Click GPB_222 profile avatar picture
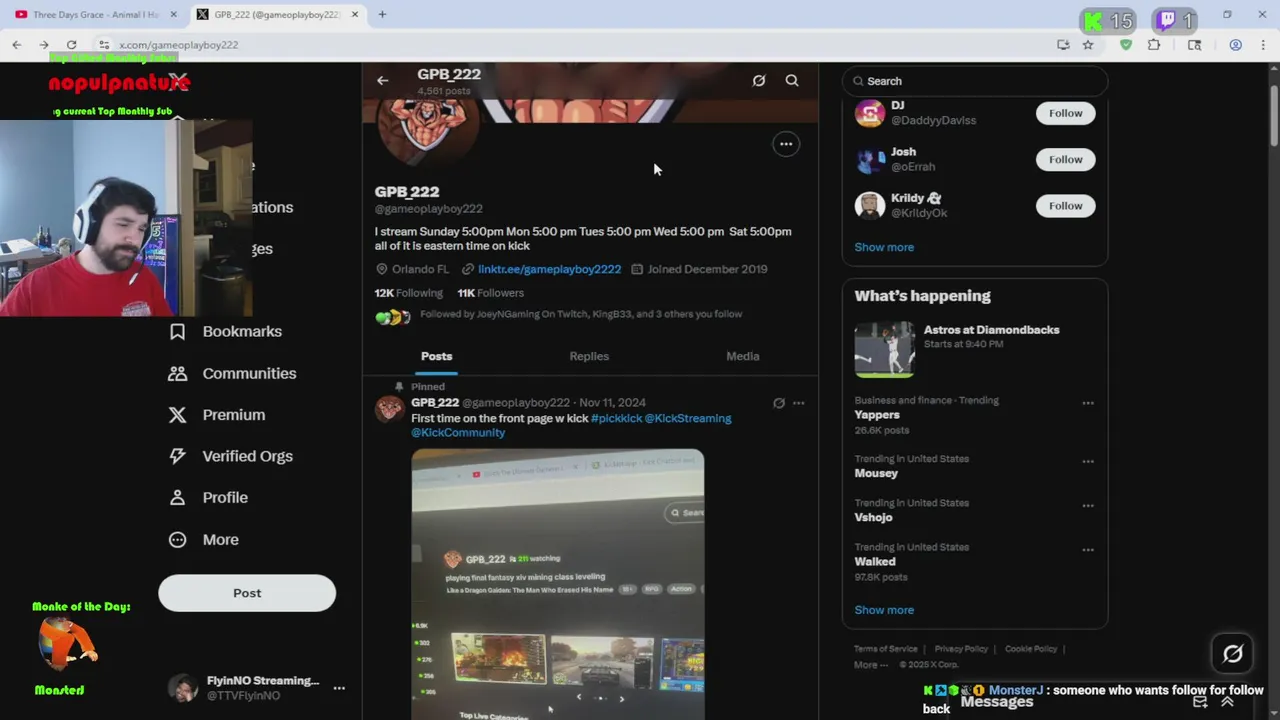Screen dimensions: 1280x720 pos(427,128)
